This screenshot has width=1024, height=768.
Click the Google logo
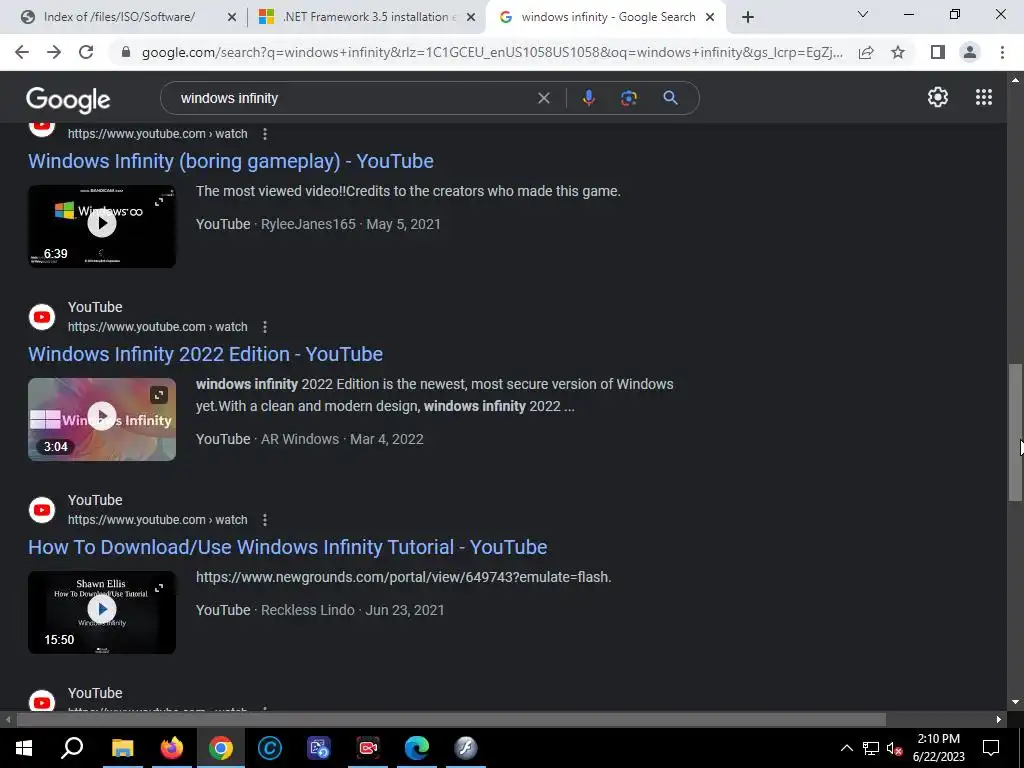pos(68,99)
